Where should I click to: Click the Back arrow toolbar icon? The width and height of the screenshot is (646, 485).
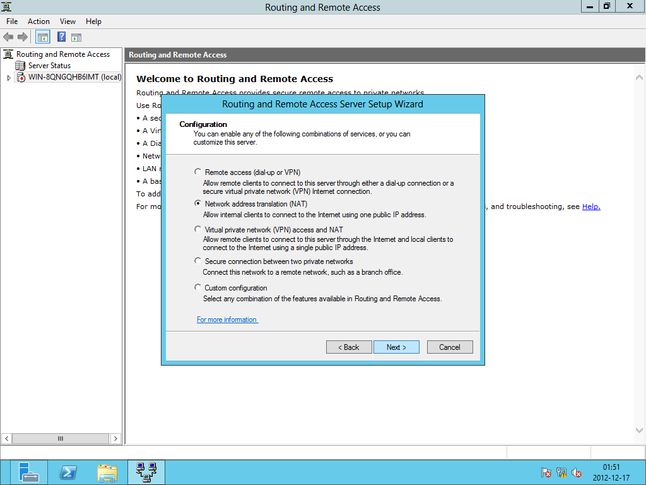pyautogui.click(x=8, y=37)
